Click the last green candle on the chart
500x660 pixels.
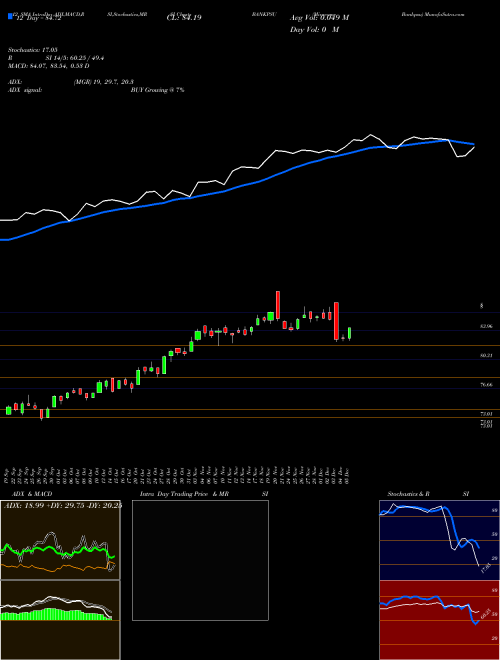click(x=349, y=333)
